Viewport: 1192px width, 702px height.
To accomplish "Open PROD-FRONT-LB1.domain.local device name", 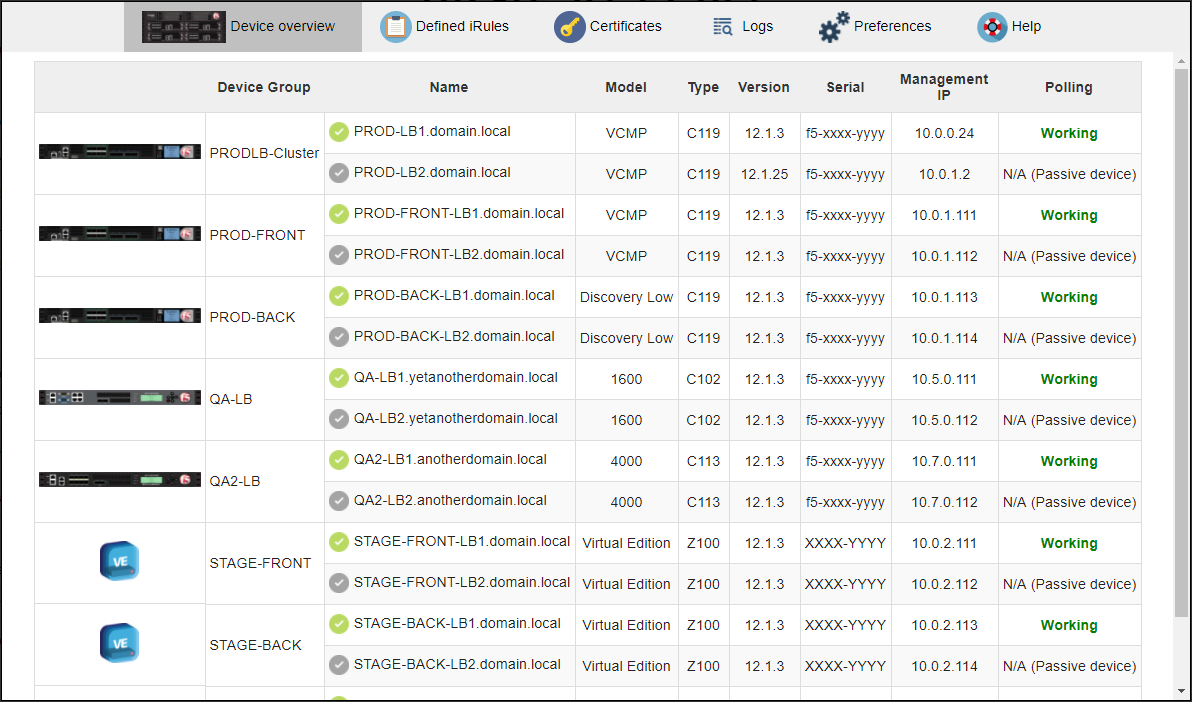I will [459, 214].
